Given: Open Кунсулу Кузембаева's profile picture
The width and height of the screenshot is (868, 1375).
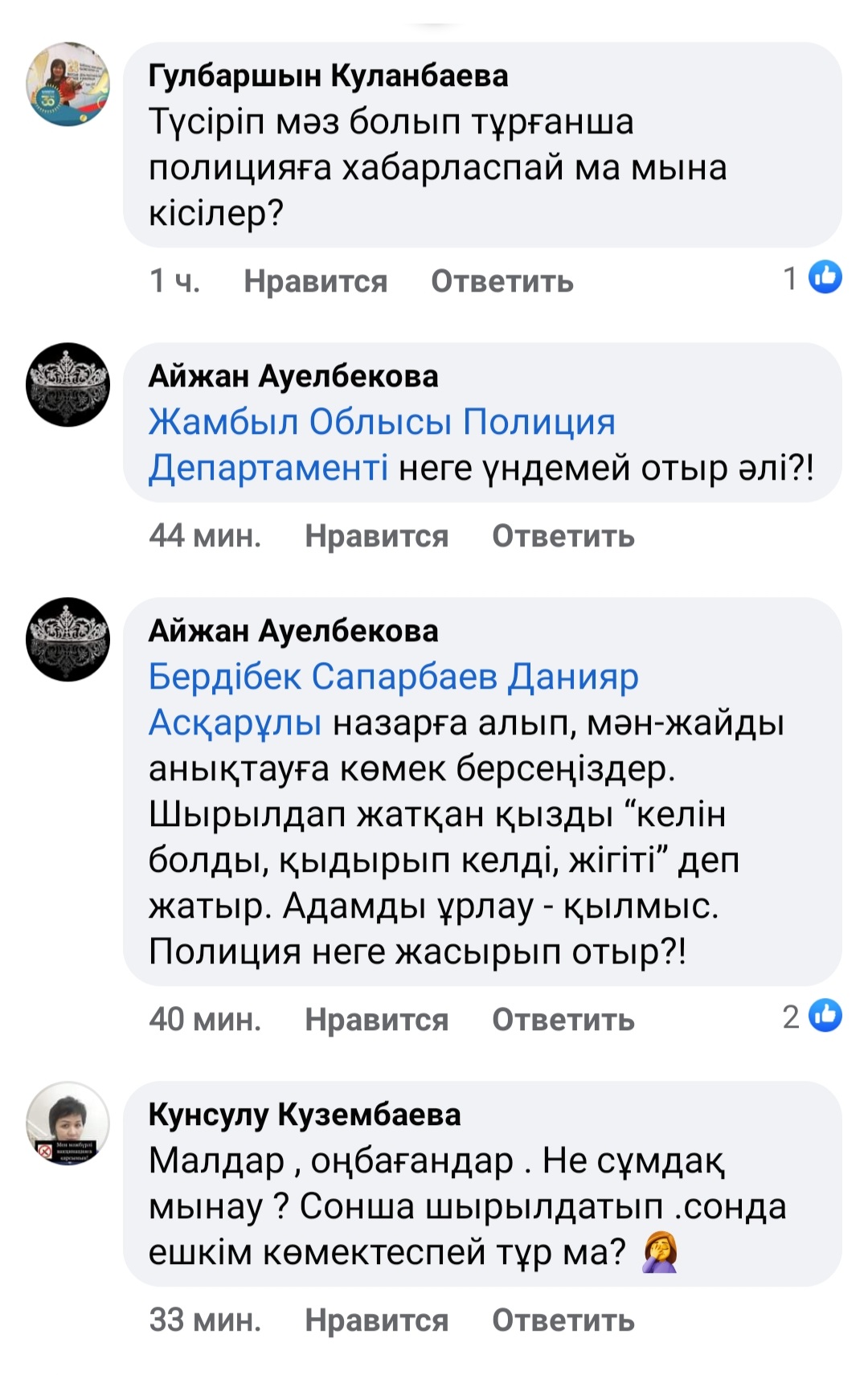Looking at the screenshot, I should pos(68,1123).
